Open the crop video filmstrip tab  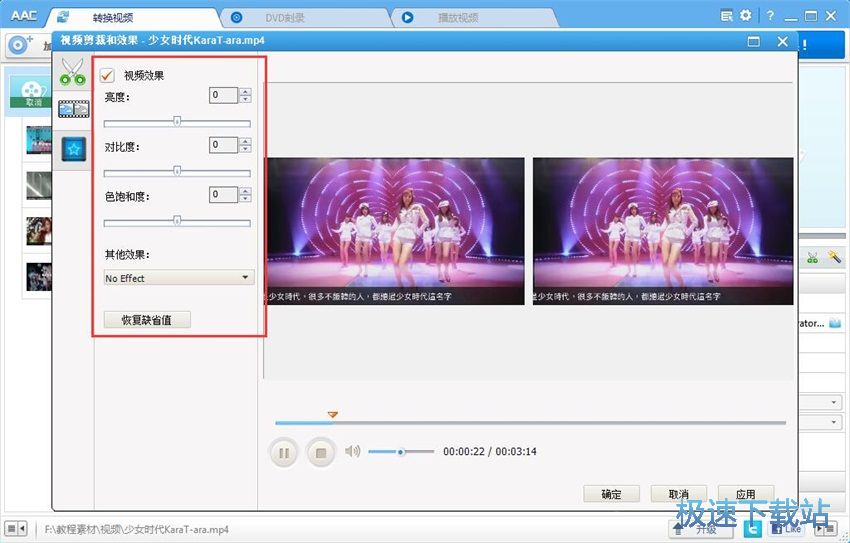(74, 109)
